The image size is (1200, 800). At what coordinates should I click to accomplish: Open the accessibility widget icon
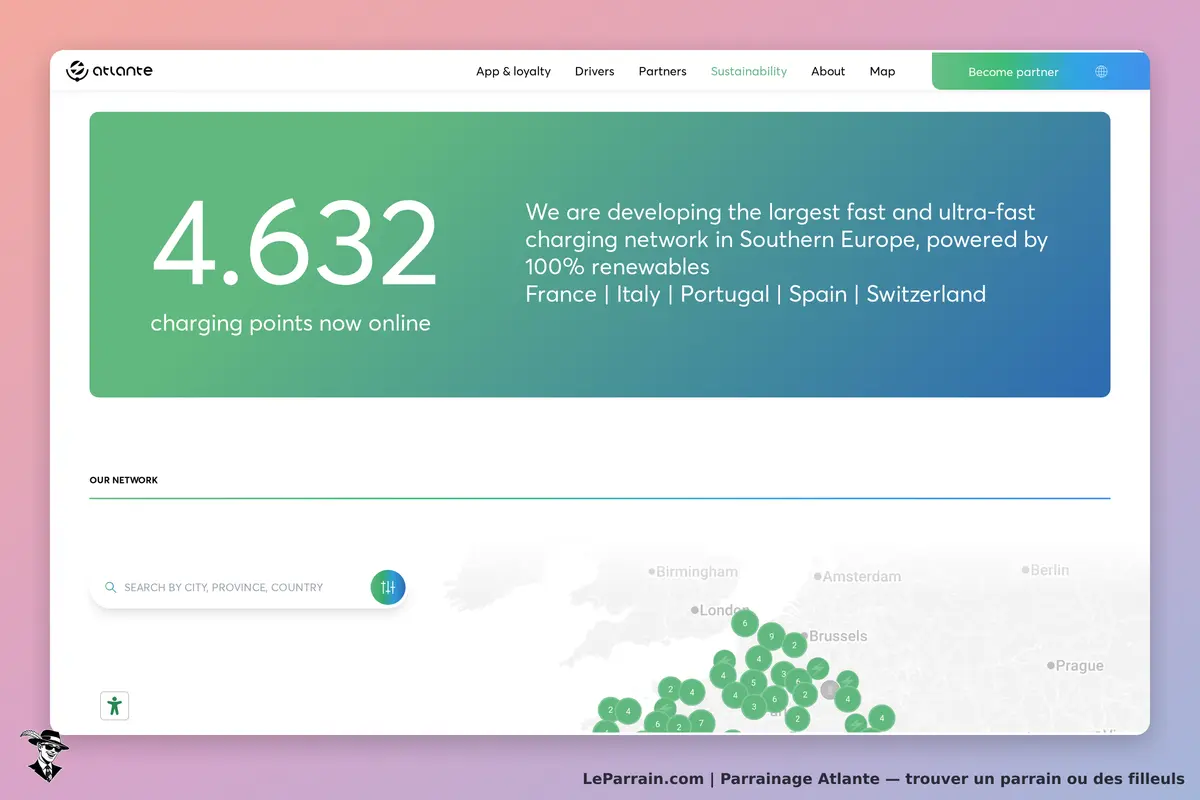coord(115,705)
